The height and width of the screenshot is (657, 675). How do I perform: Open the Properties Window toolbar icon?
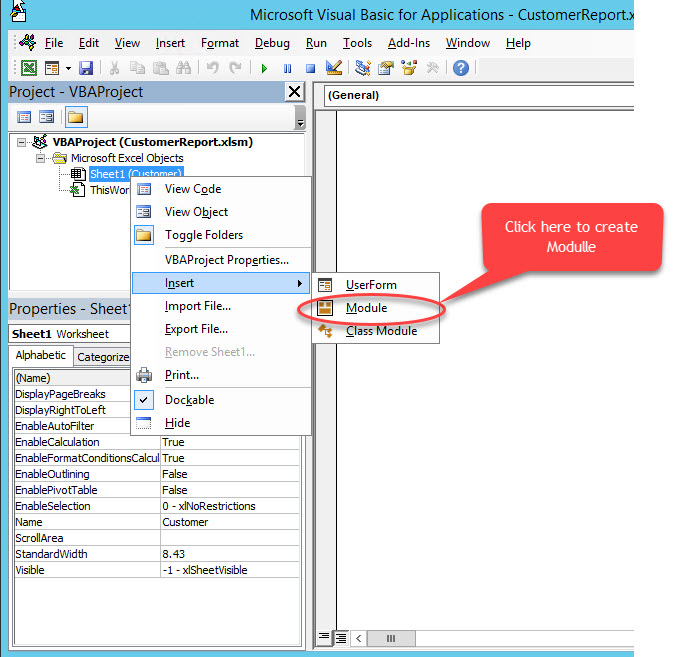coord(386,68)
